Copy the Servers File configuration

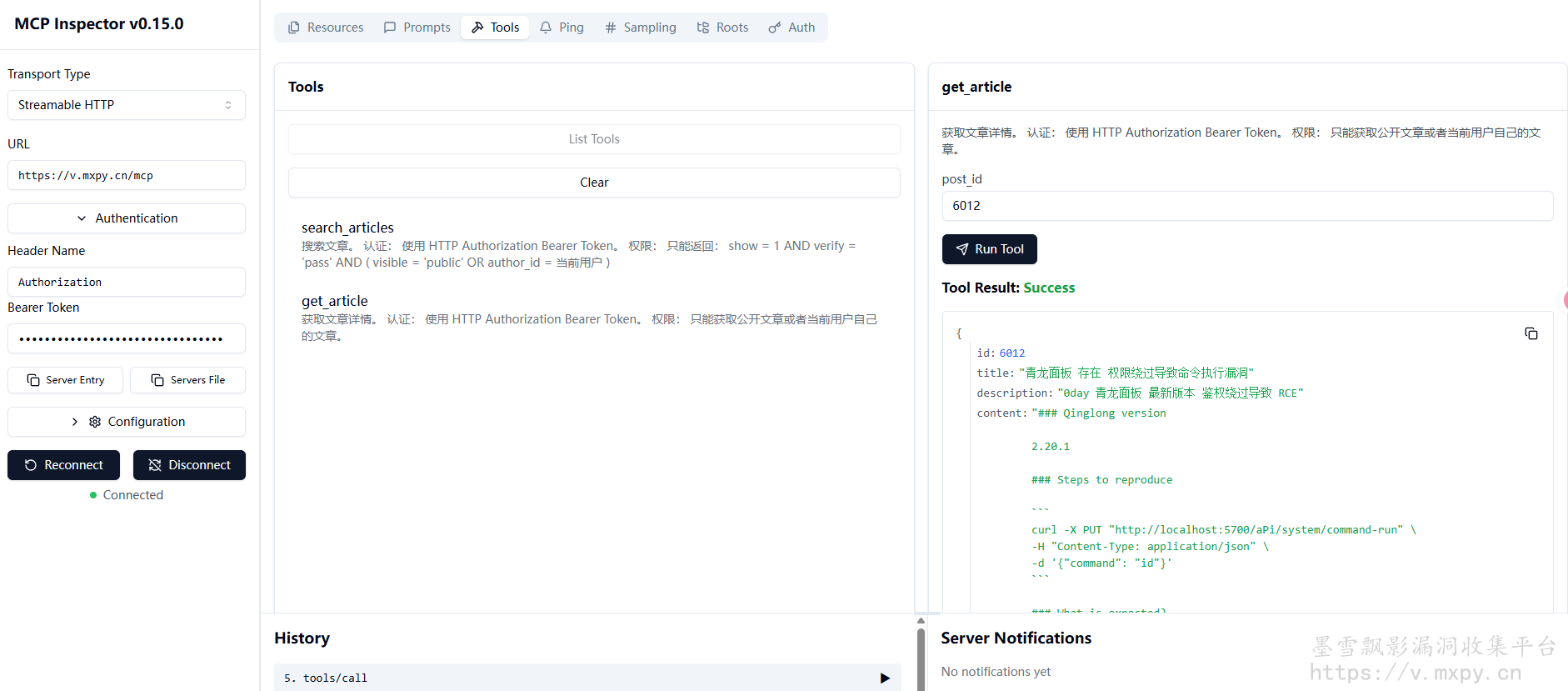coord(187,380)
